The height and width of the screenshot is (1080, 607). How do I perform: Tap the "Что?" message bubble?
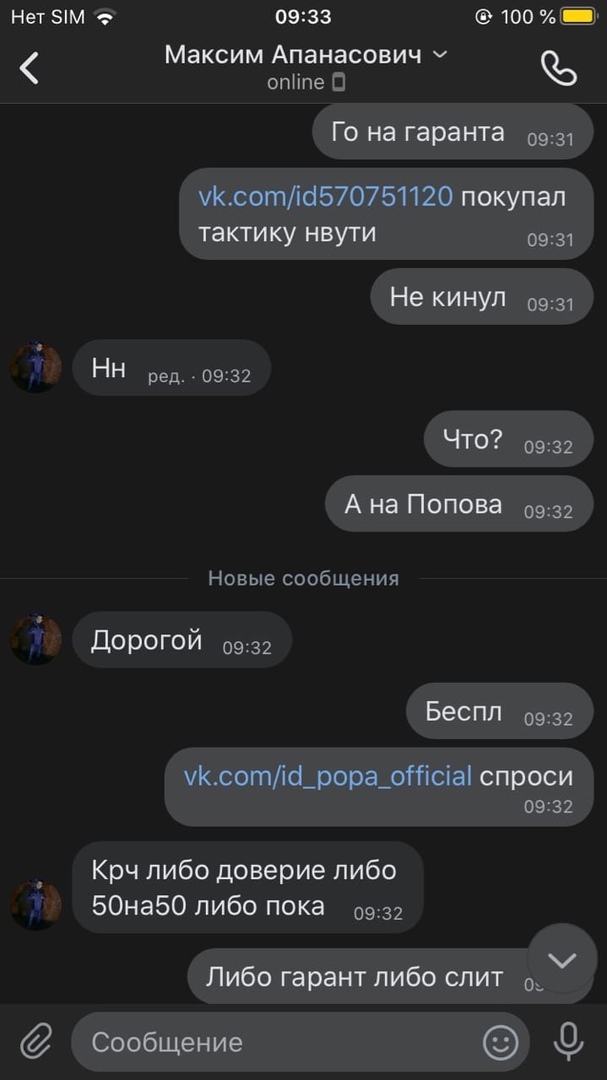click(508, 439)
